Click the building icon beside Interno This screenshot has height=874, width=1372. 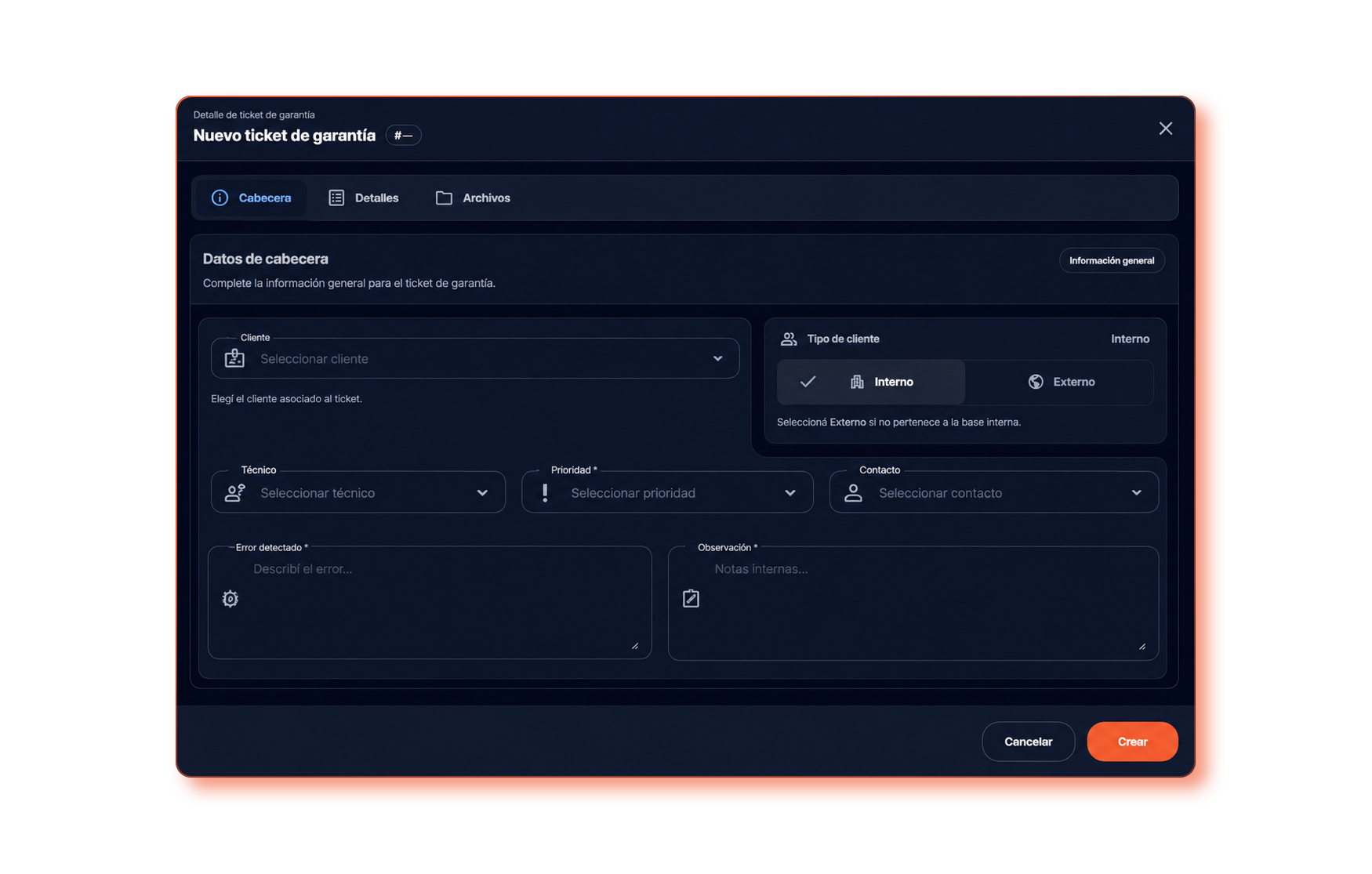pos(857,382)
